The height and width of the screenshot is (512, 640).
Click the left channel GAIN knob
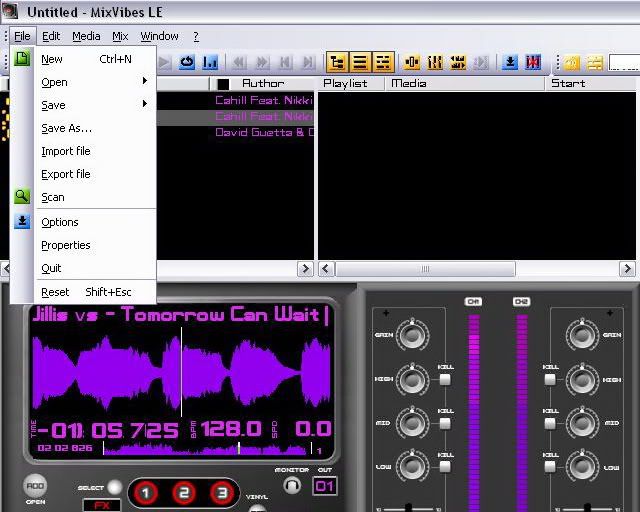(412, 334)
